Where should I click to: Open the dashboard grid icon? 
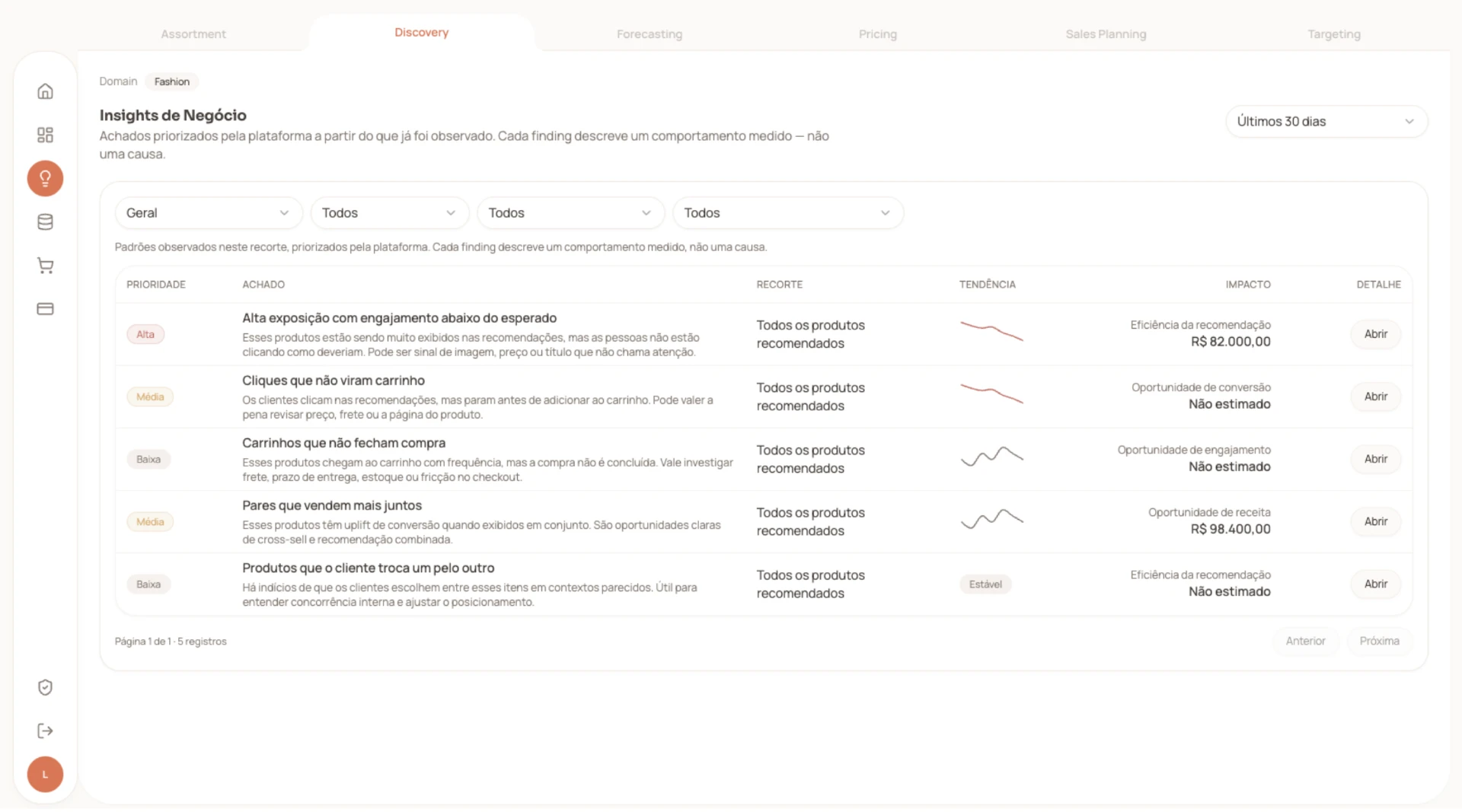[x=45, y=135]
